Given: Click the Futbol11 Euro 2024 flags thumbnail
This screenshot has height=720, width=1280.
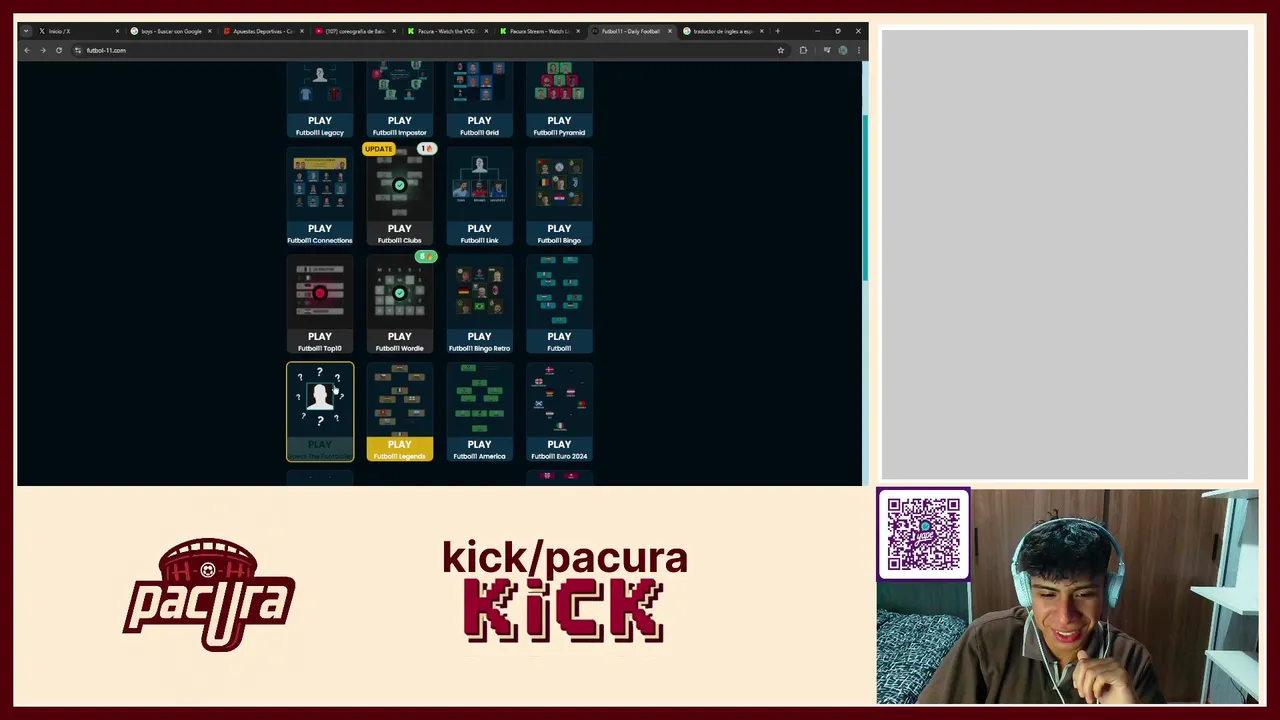Looking at the screenshot, I should [x=559, y=401].
